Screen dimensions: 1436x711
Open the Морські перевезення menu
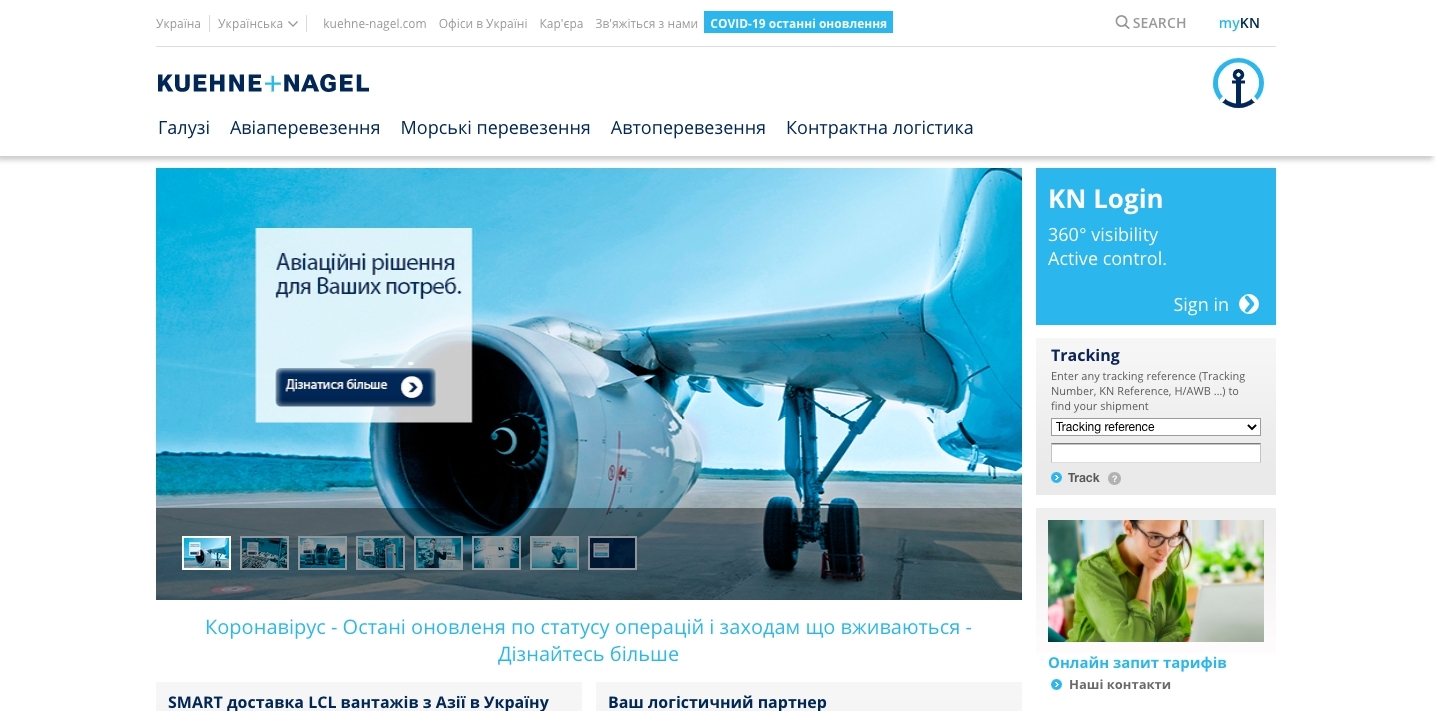pos(495,128)
